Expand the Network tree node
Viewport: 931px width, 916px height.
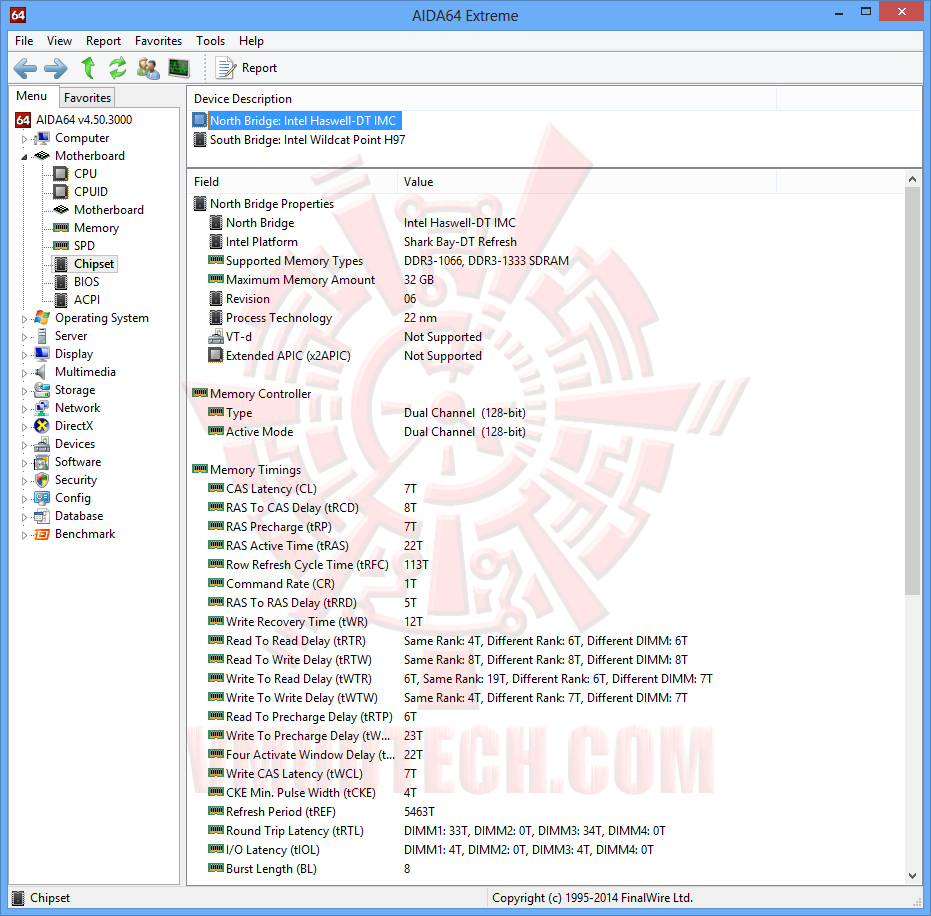tap(24, 409)
